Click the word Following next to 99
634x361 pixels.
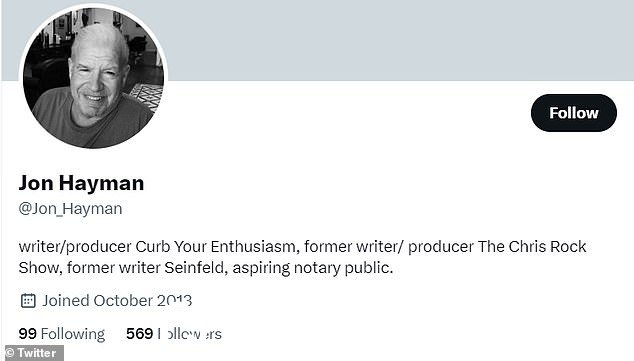73,334
